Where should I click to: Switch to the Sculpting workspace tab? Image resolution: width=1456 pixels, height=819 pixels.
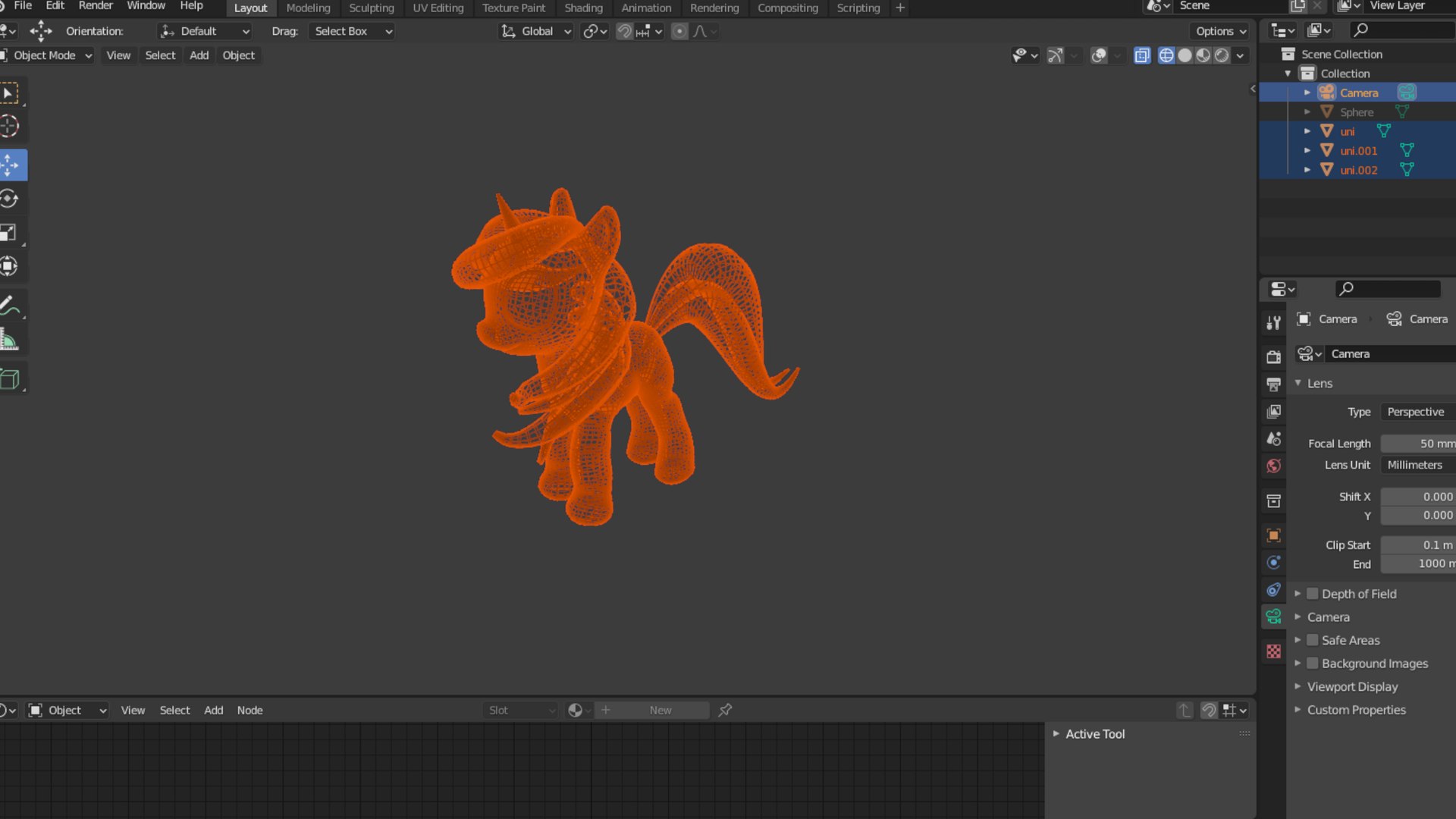coord(372,8)
